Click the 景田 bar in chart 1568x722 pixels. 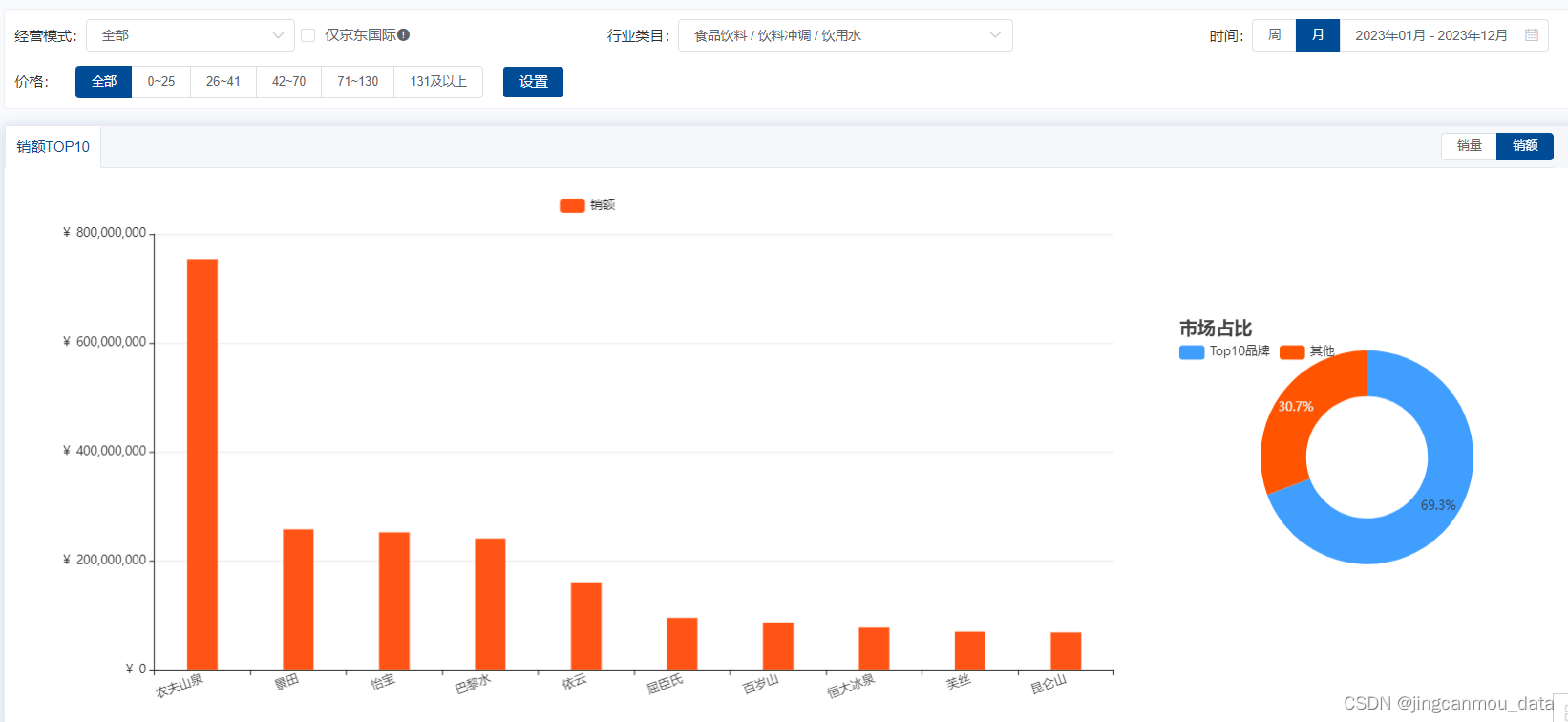[298, 600]
